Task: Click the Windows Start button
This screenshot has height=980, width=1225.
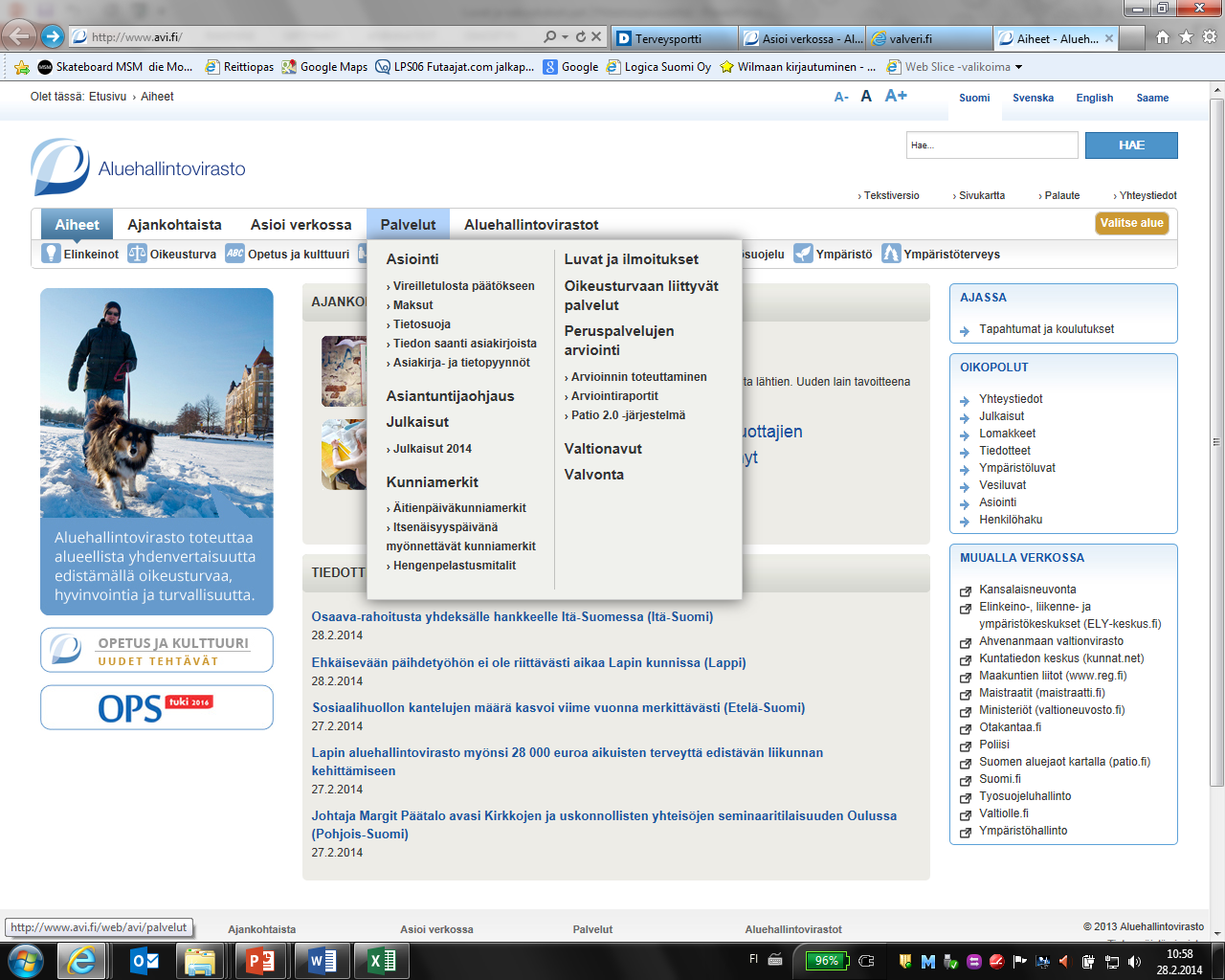Action: (x=25, y=961)
